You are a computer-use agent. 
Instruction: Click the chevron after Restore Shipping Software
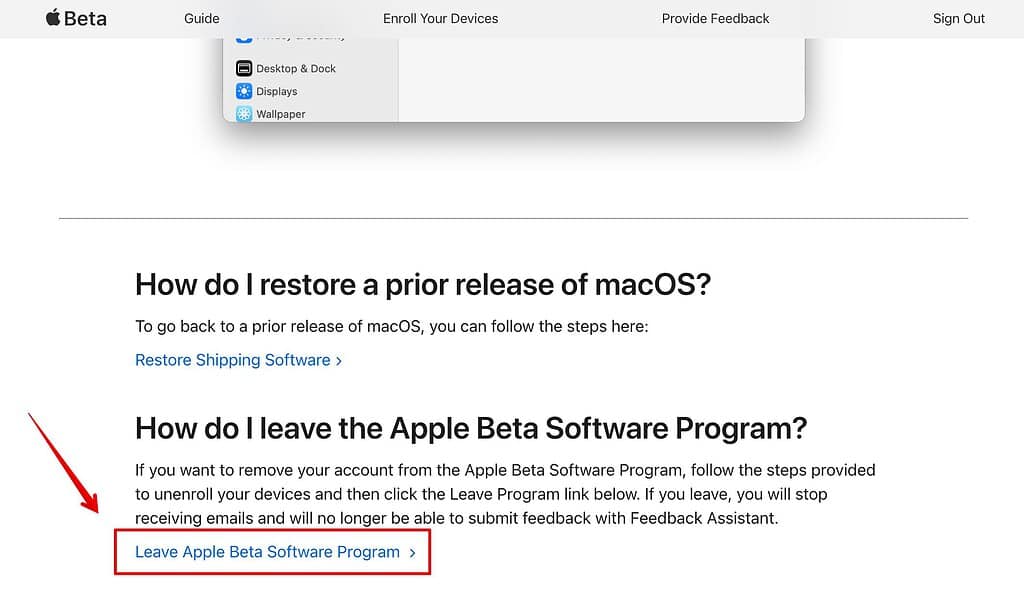340,360
